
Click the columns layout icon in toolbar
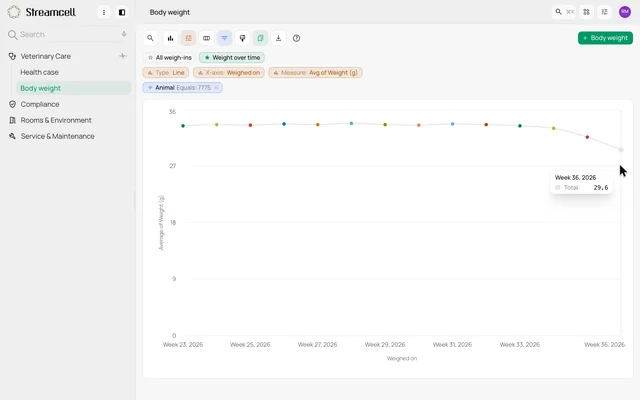[207, 38]
